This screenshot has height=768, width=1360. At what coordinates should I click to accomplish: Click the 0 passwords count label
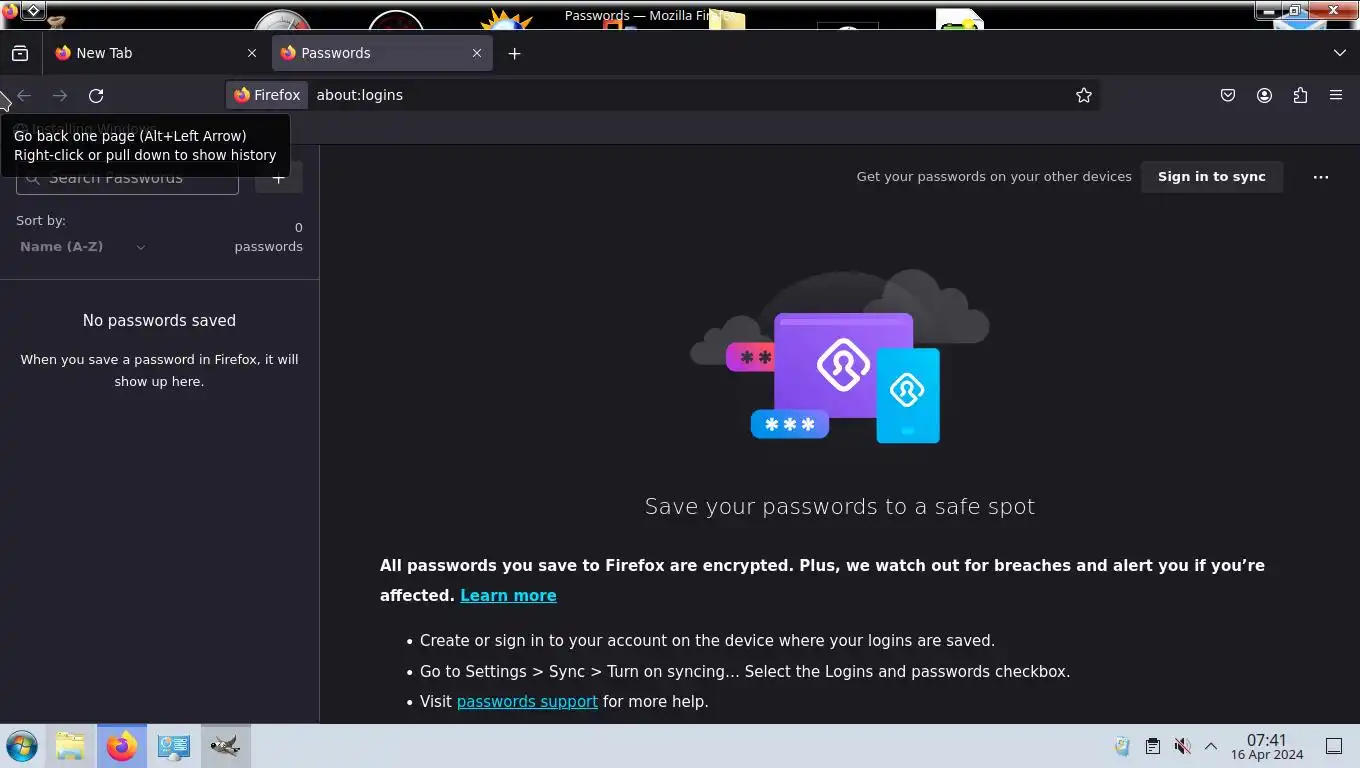268,237
